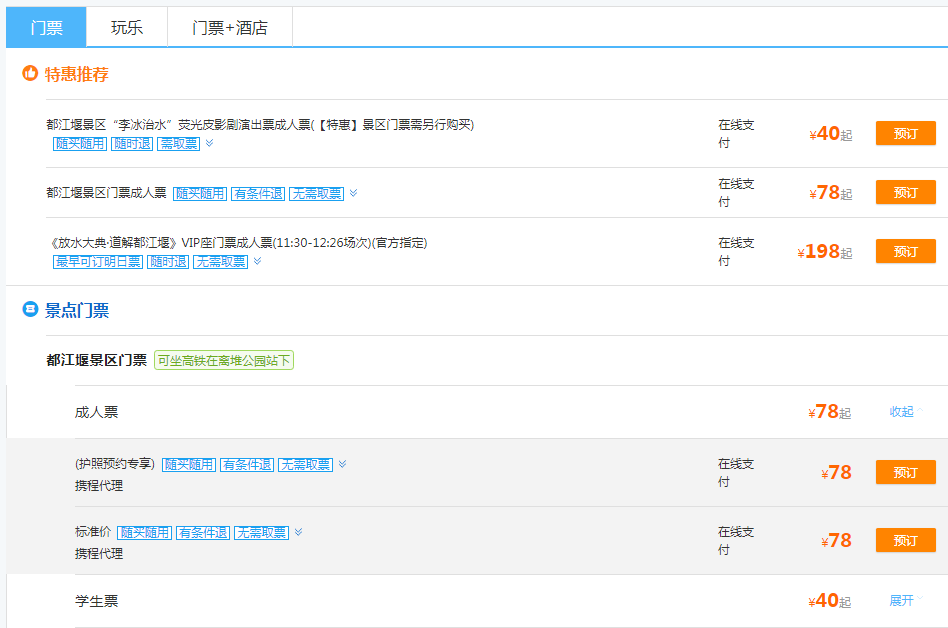
Task: Click 预订 on the 标准价 option
Action: point(904,540)
